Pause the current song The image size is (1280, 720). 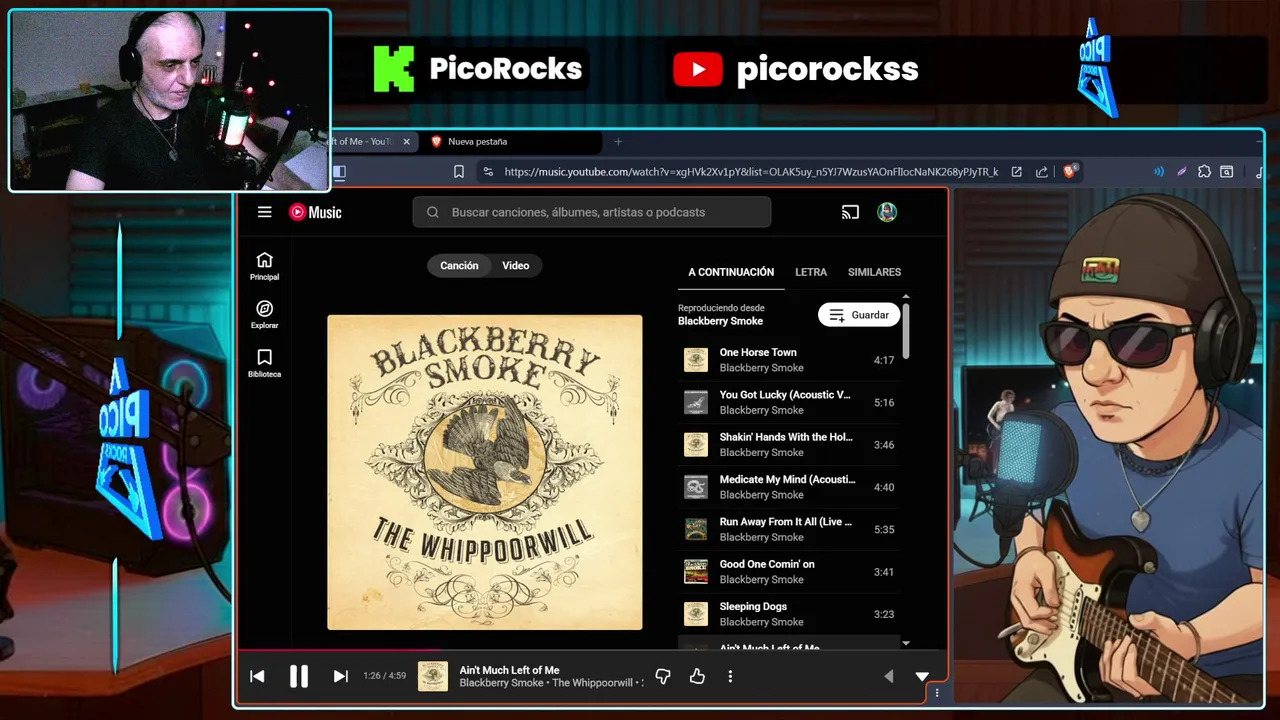tap(298, 676)
